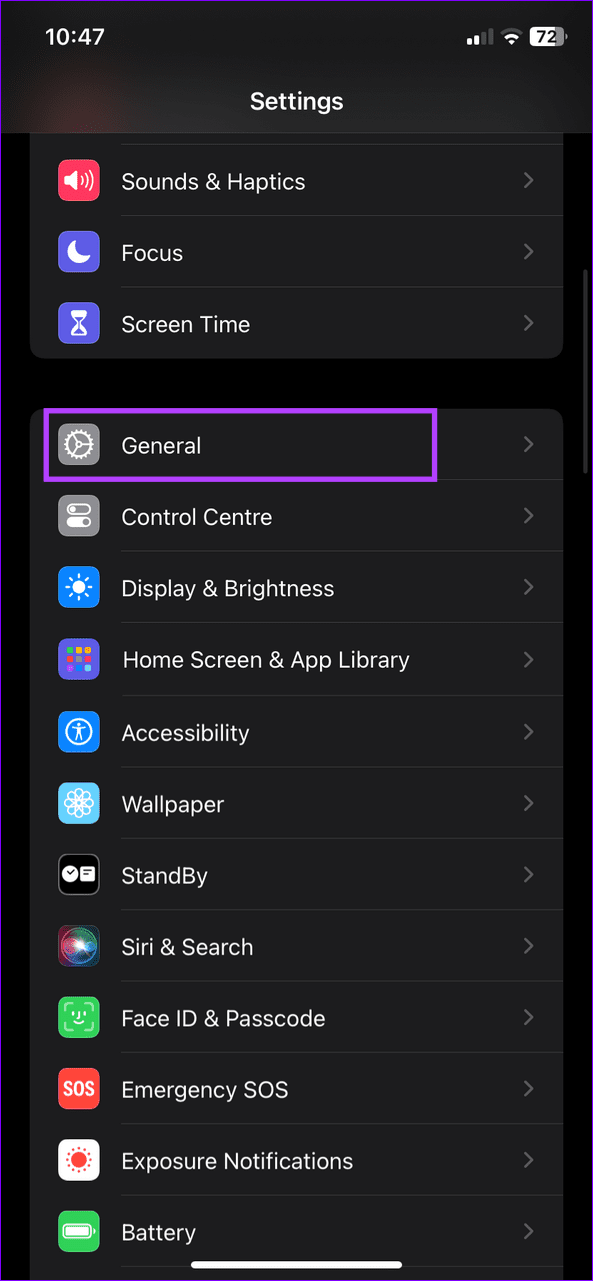Tap the Sounds & Haptics speaker icon
Screen dimensions: 593x1281
(x=78, y=181)
